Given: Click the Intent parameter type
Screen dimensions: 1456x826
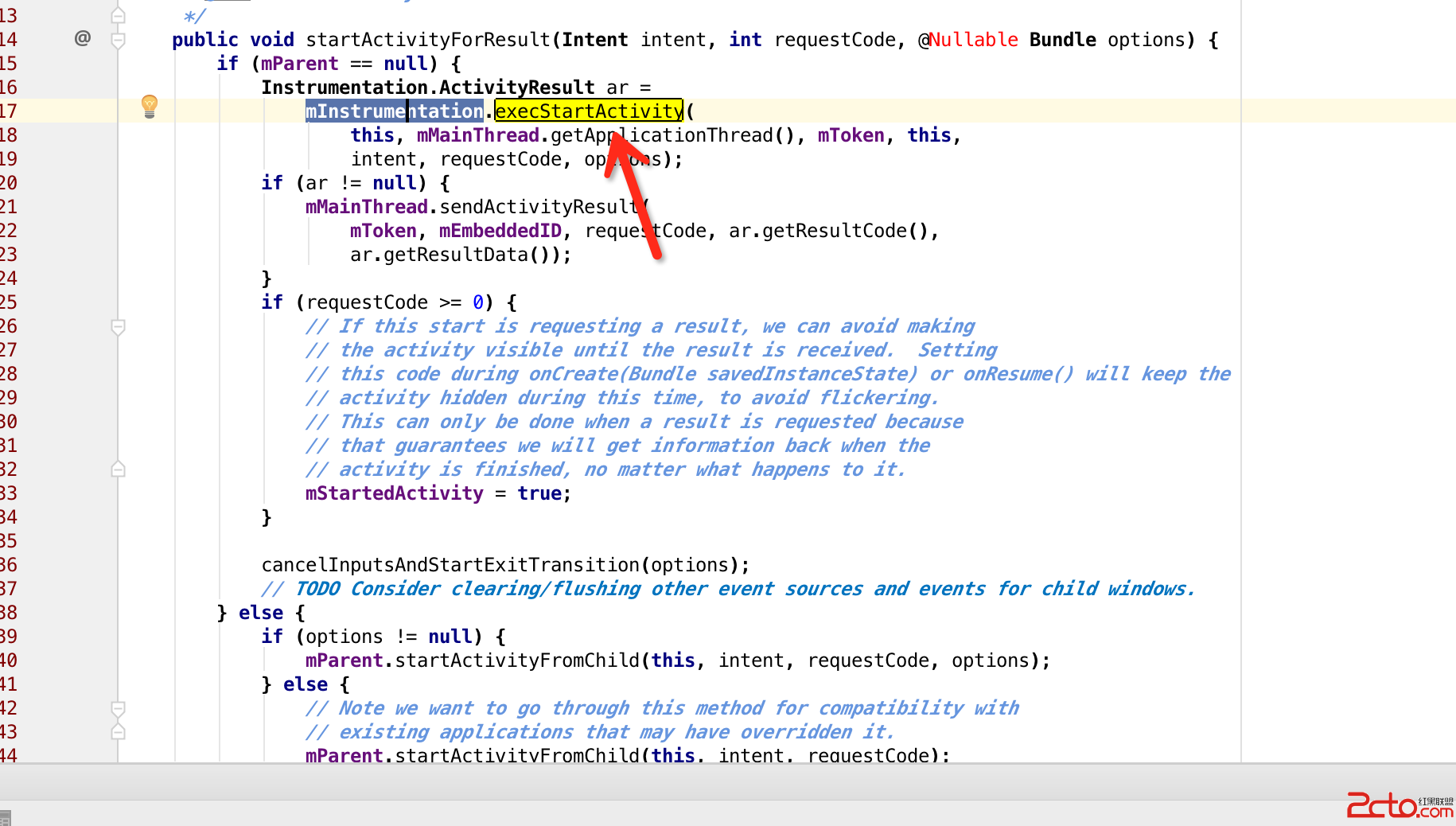Looking at the screenshot, I should 595,40.
